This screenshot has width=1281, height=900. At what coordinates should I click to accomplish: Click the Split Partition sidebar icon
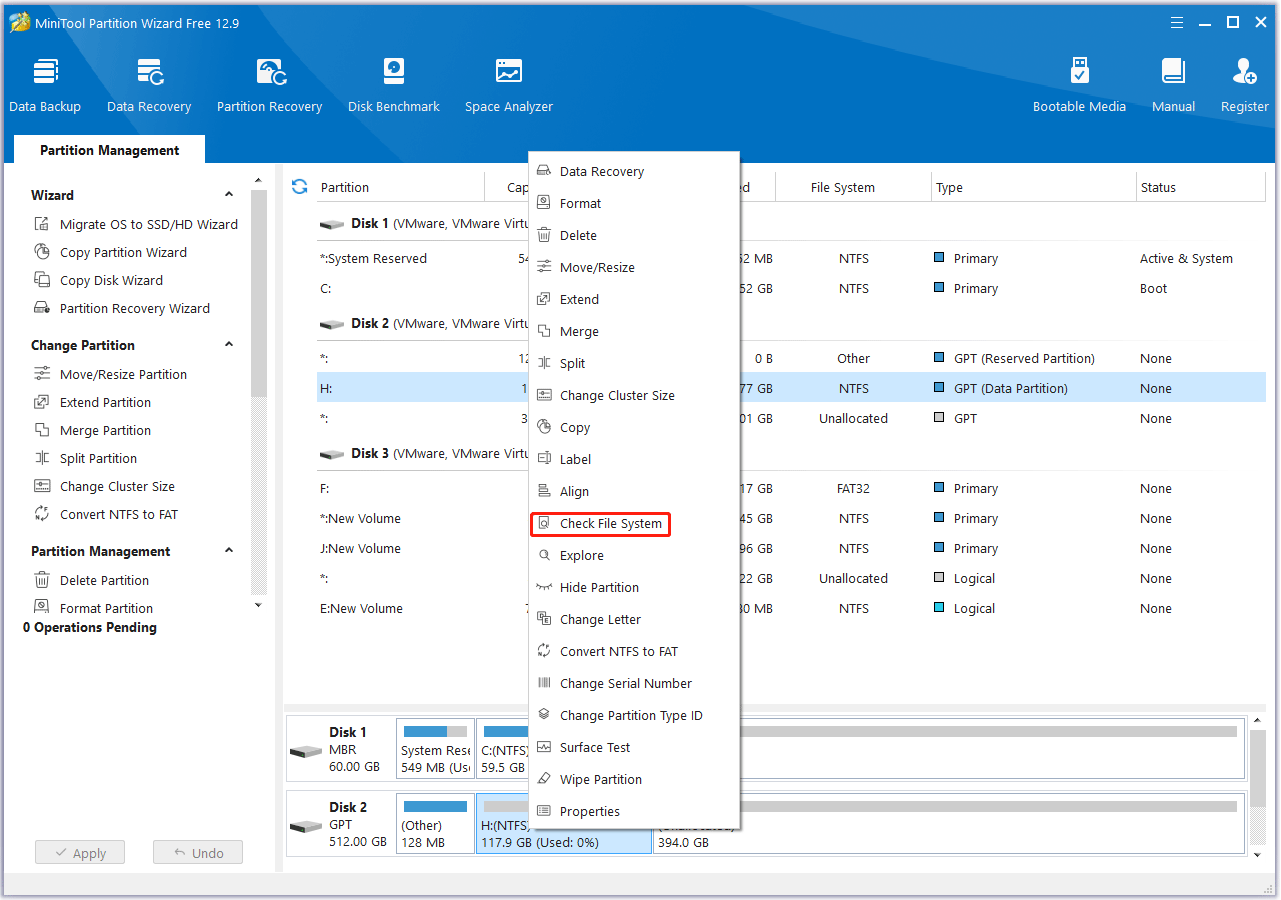42,458
